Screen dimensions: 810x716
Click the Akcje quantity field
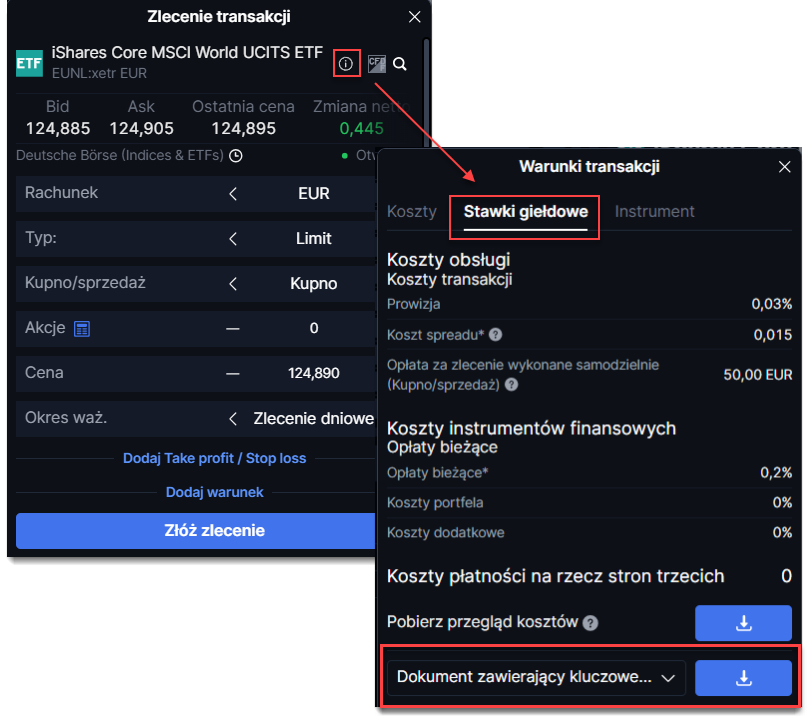point(314,329)
